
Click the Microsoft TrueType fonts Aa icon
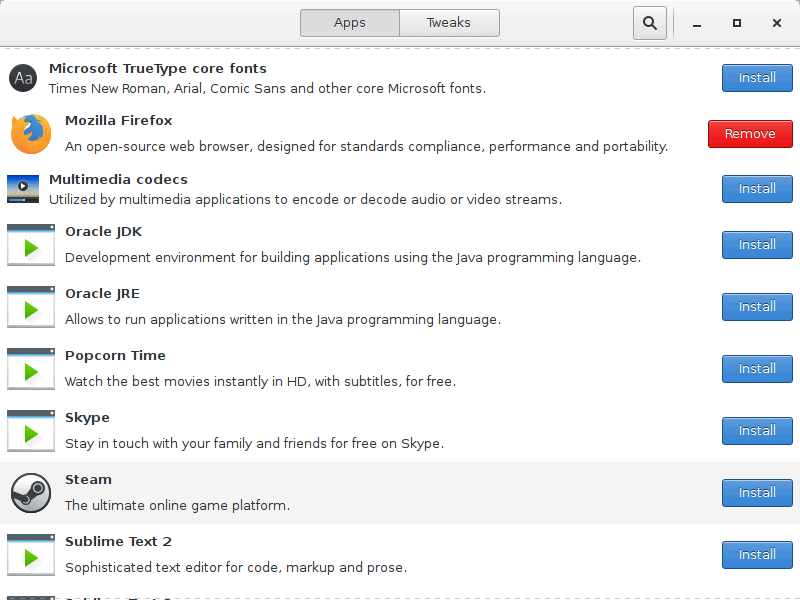(23, 78)
